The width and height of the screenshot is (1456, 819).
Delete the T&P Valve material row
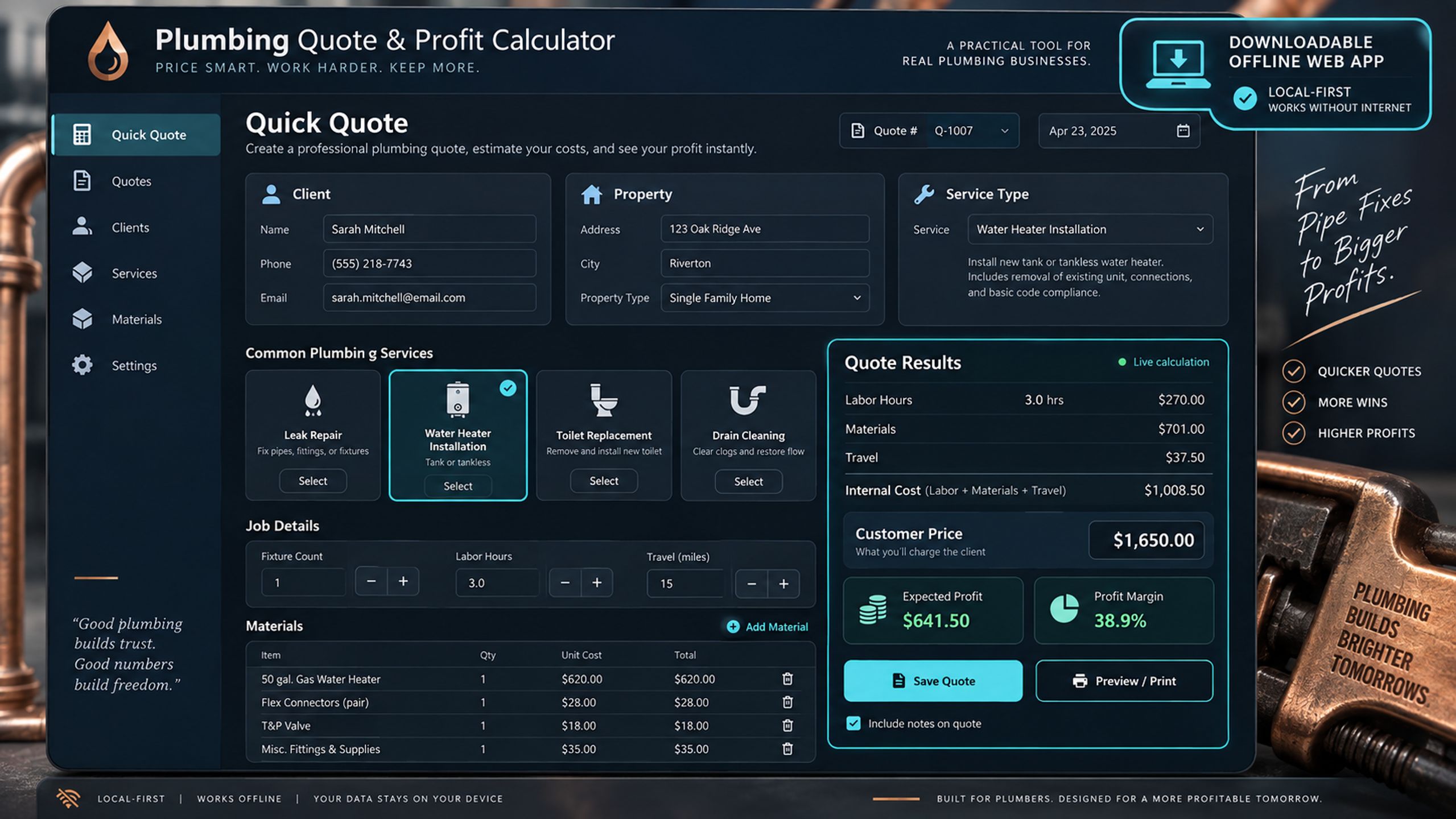click(x=787, y=725)
